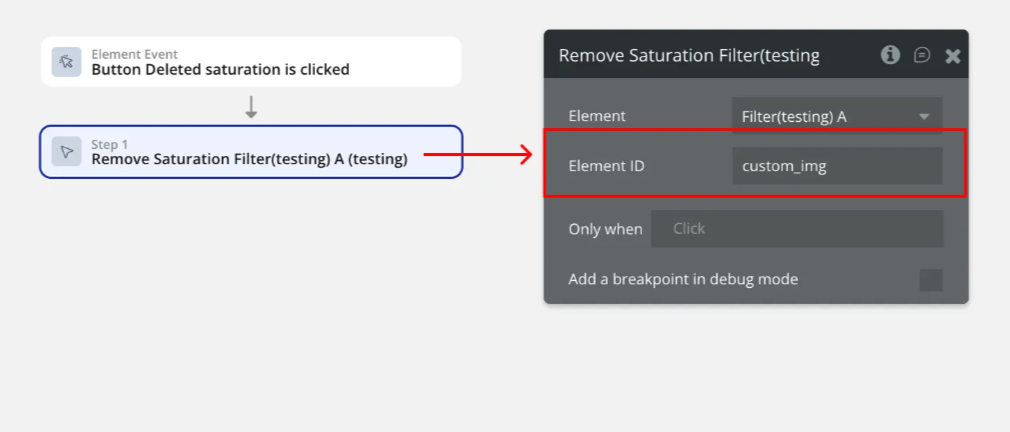
Task: Click the 'Element' label in panel
Action: click(597, 116)
